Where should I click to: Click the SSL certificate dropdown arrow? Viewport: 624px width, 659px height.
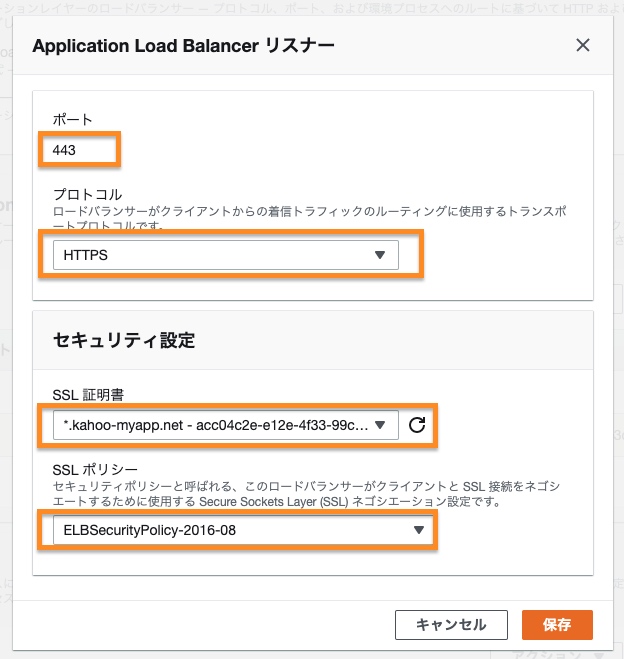[385, 425]
